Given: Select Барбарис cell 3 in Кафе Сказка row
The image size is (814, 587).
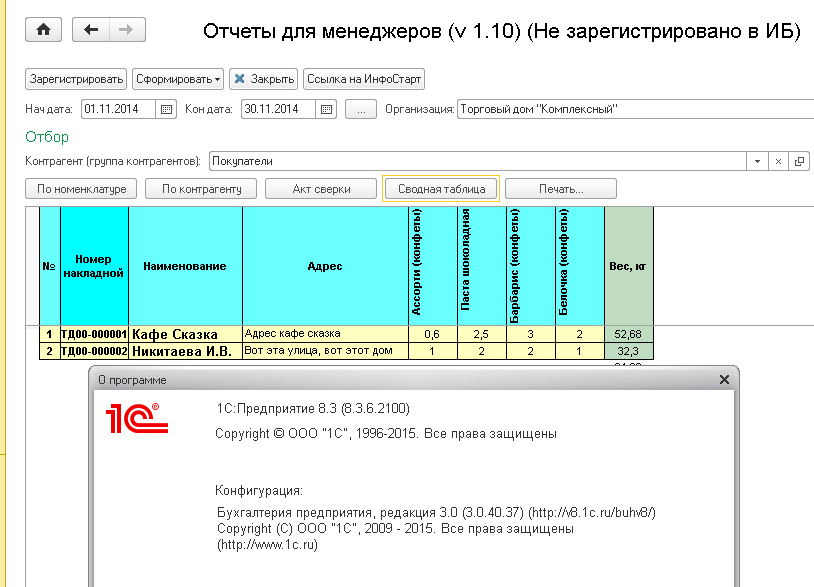Looking at the screenshot, I should pos(530,334).
